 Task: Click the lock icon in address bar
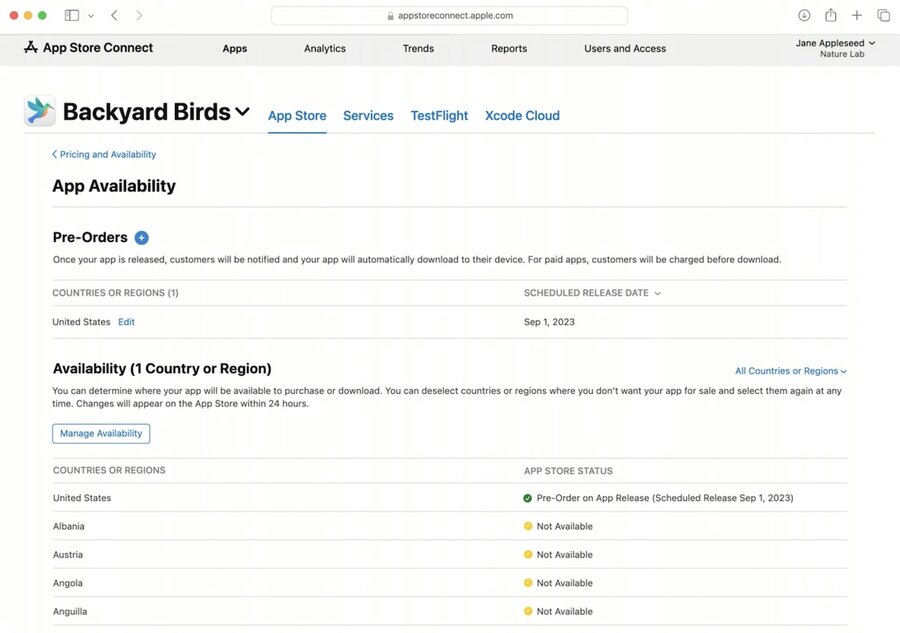click(390, 16)
